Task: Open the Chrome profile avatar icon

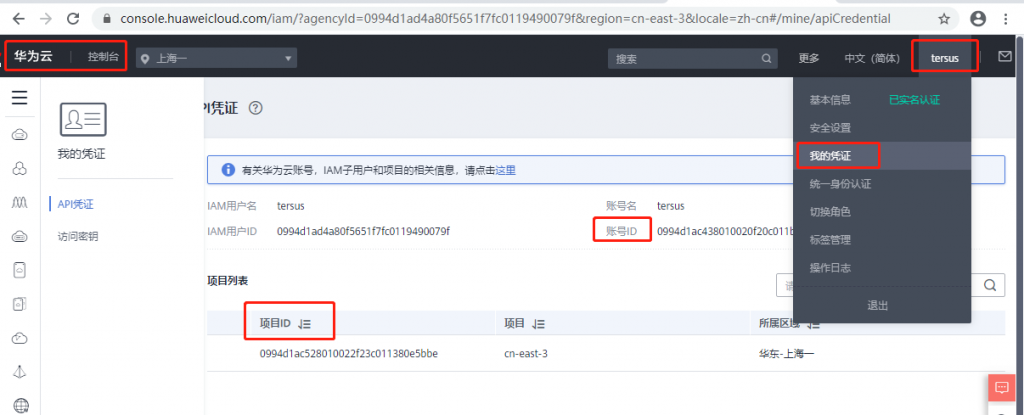Action: 978,18
